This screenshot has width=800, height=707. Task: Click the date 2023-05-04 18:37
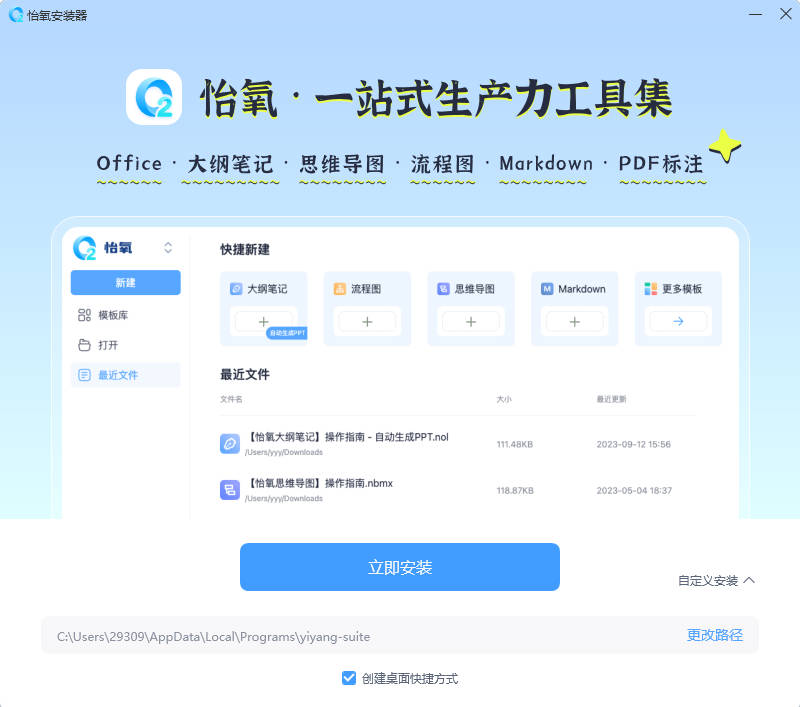pos(634,490)
